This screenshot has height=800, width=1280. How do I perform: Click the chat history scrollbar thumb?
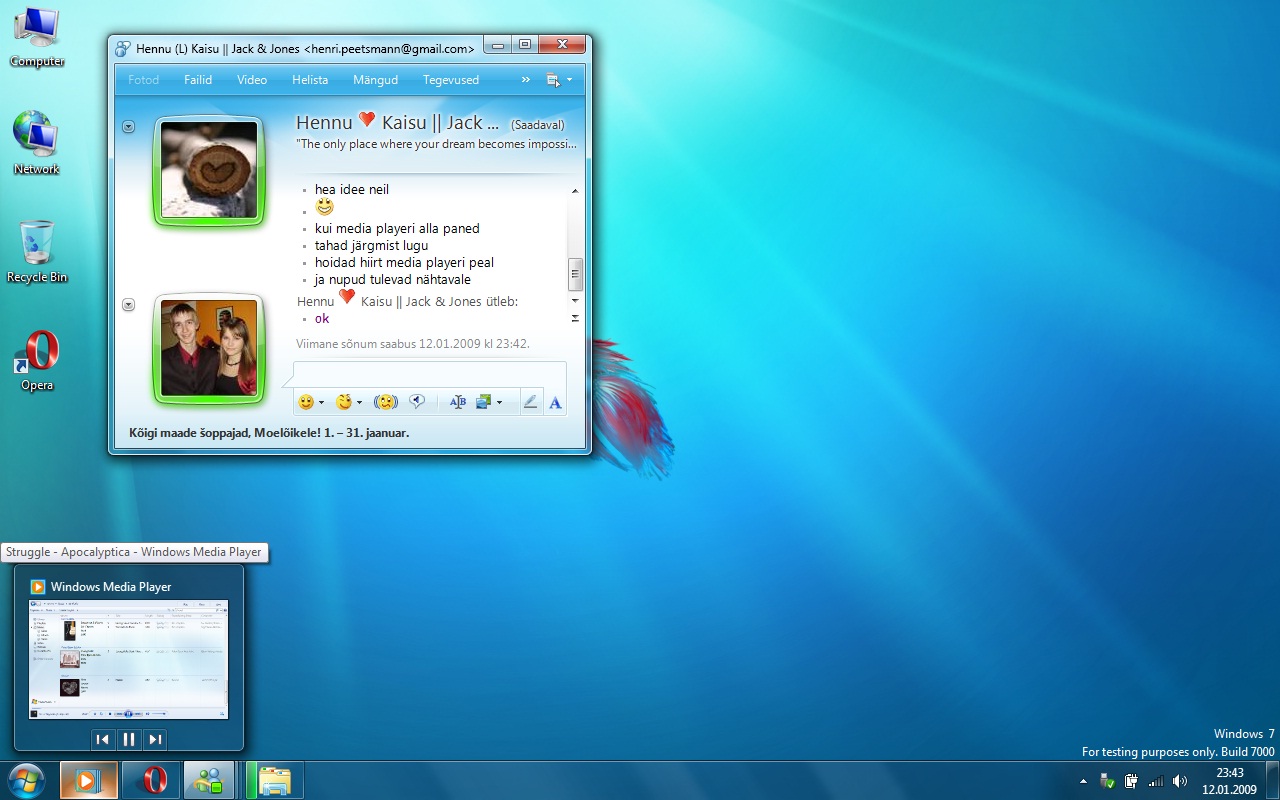tap(575, 273)
